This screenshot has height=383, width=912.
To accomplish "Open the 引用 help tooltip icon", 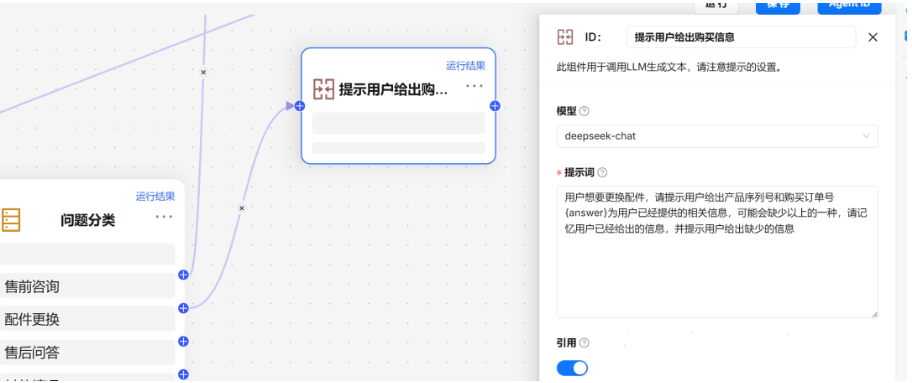I will [x=585, y=343].
